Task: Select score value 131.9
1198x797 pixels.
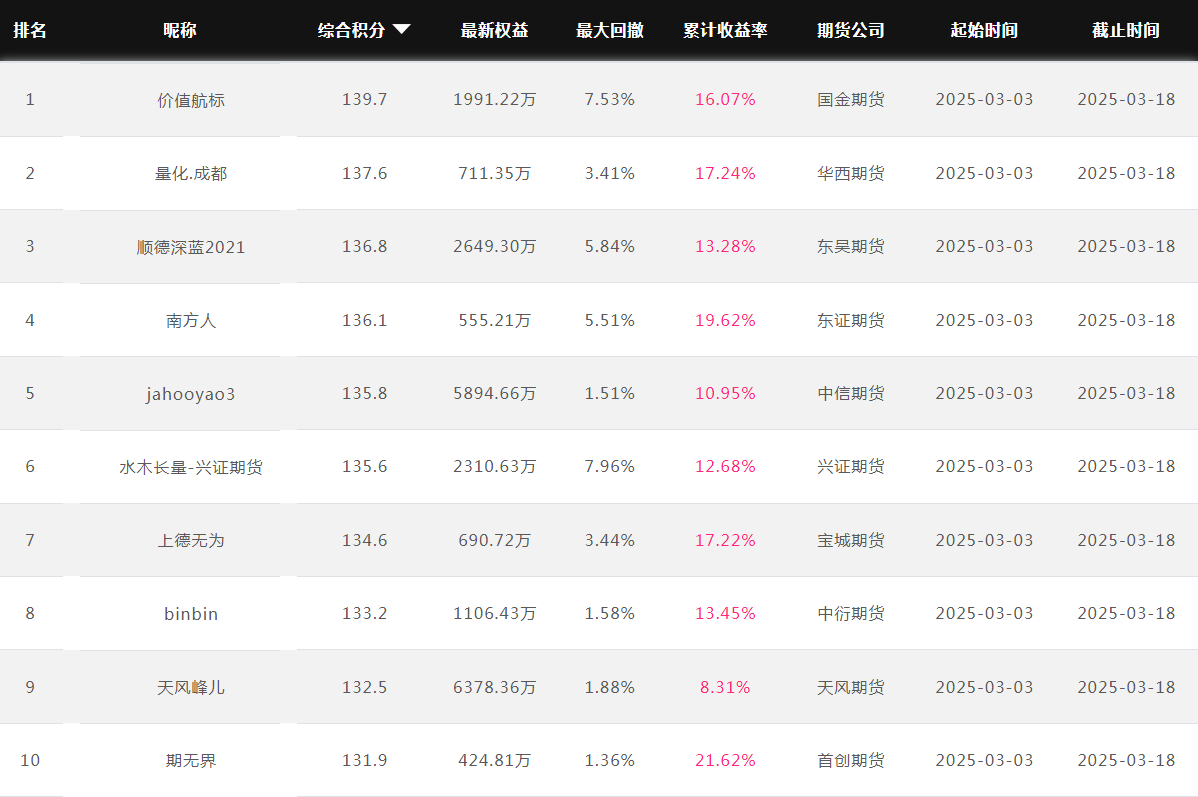Action: (364, 760)
